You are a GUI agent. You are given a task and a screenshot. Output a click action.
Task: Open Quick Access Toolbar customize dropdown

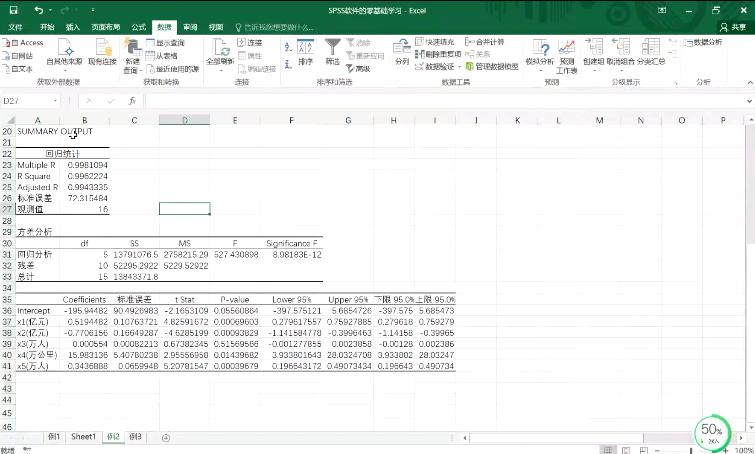tap(92, 10)
